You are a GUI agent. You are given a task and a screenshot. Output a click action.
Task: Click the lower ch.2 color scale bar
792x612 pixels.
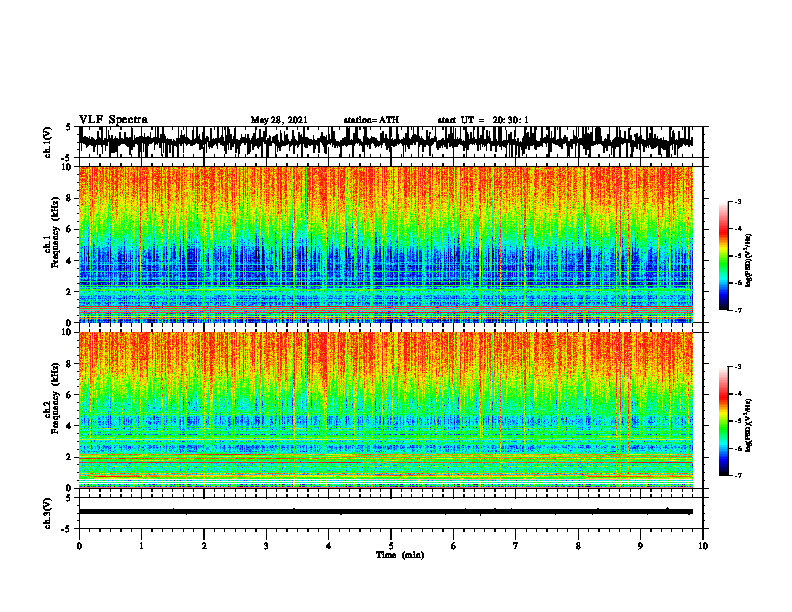click(x=724, y=421)
